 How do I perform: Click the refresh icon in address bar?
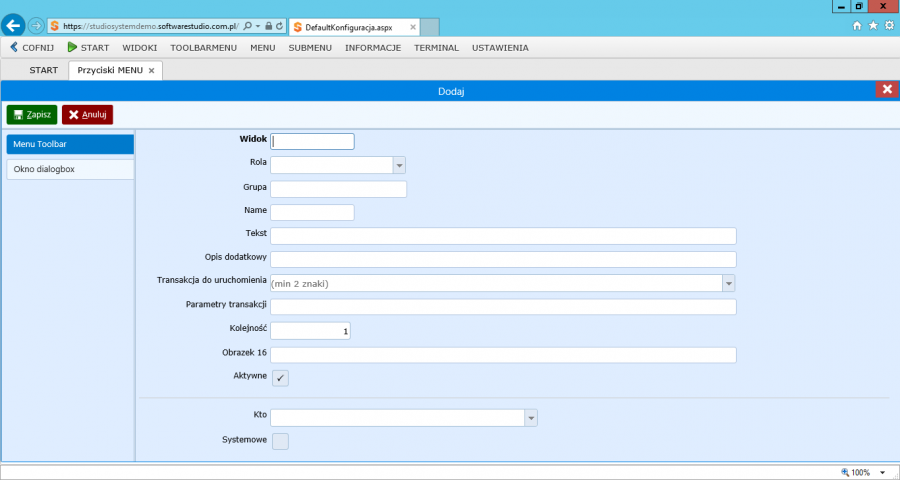click(279, 26)
